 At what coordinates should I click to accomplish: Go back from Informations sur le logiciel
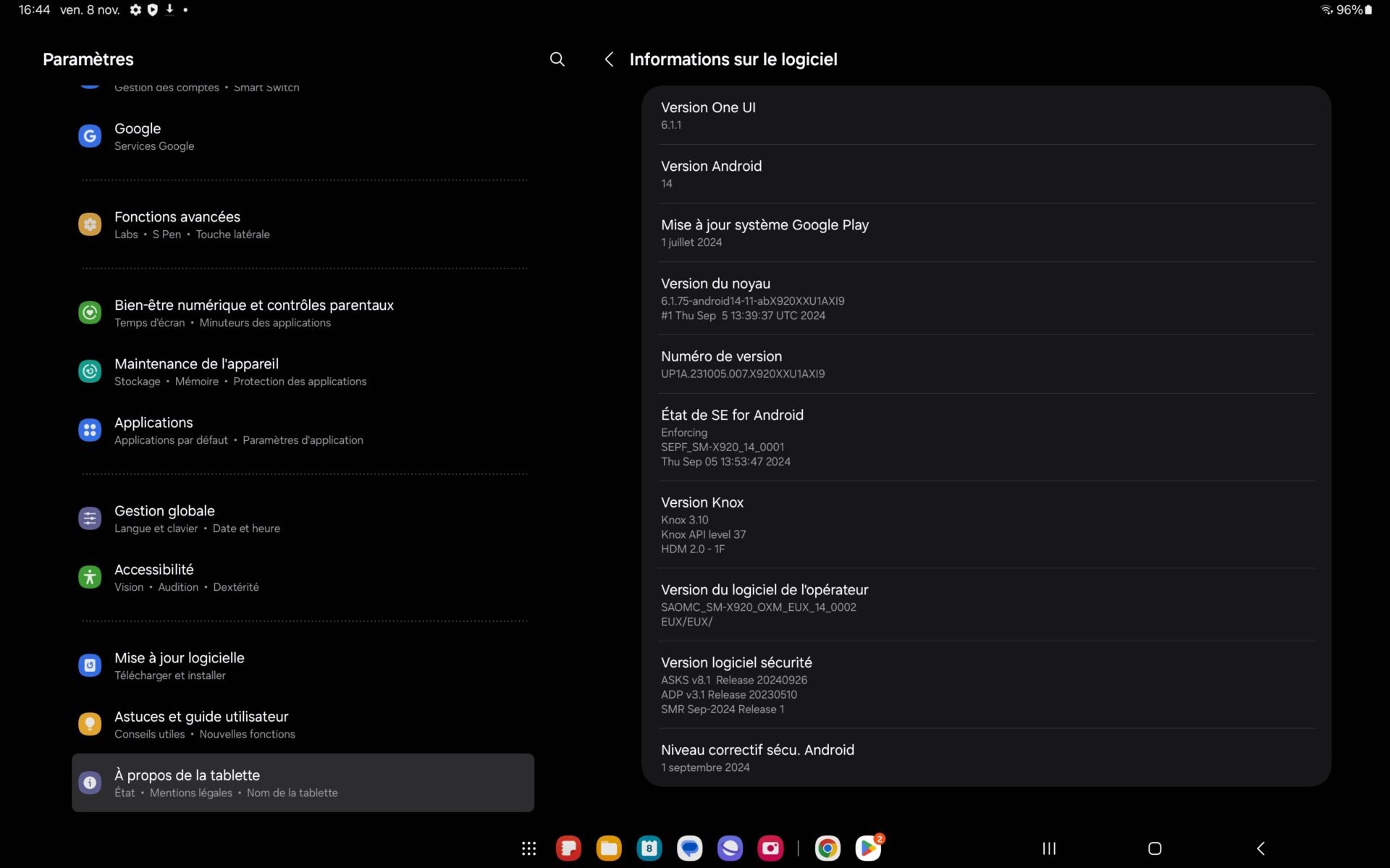click(609, 59)
